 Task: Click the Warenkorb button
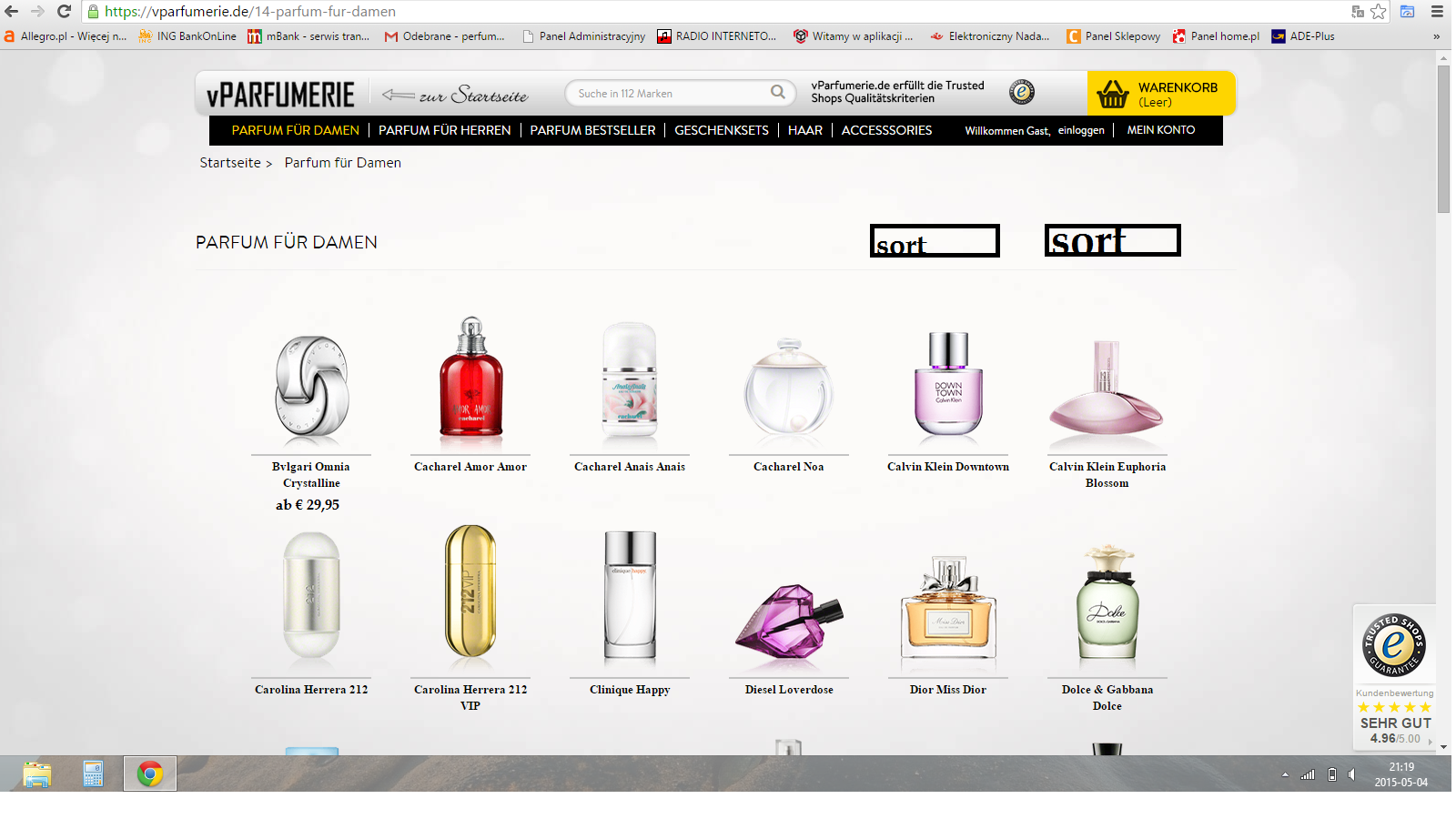click(x=1161, y=93)
